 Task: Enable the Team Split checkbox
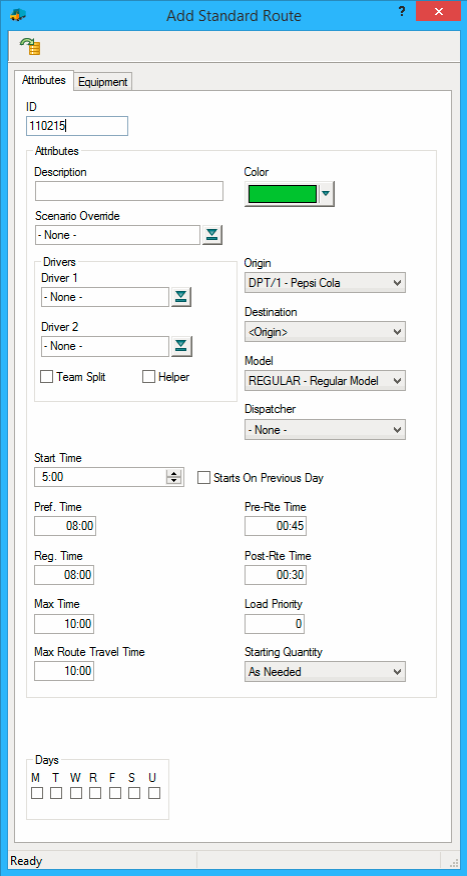point(46,377)
